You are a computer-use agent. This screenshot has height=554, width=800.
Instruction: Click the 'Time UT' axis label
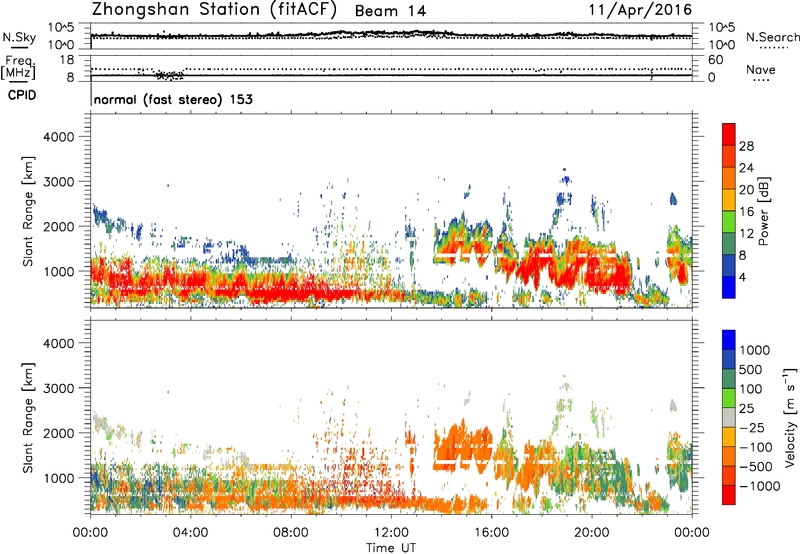[391, 548]
